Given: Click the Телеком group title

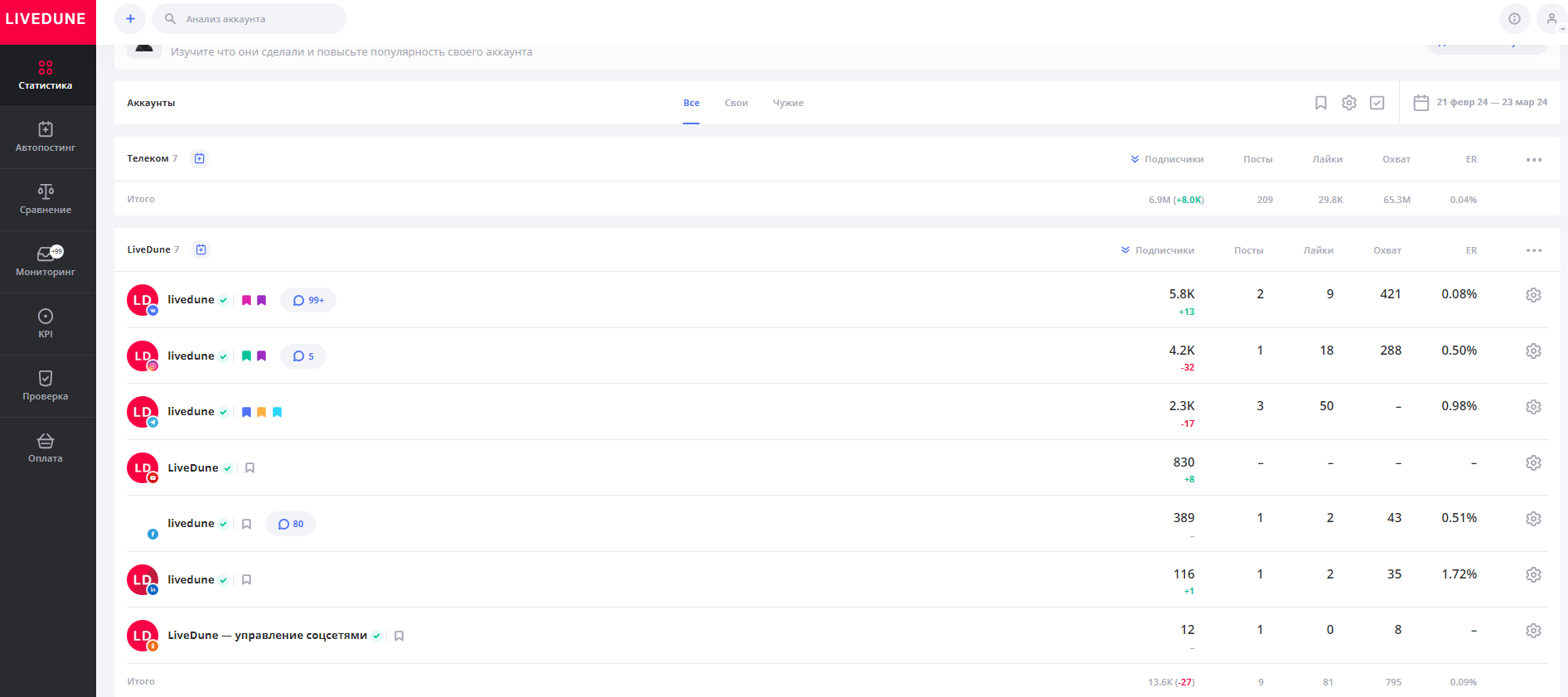Looking at the screenshot, I should [x=148, y=158].
